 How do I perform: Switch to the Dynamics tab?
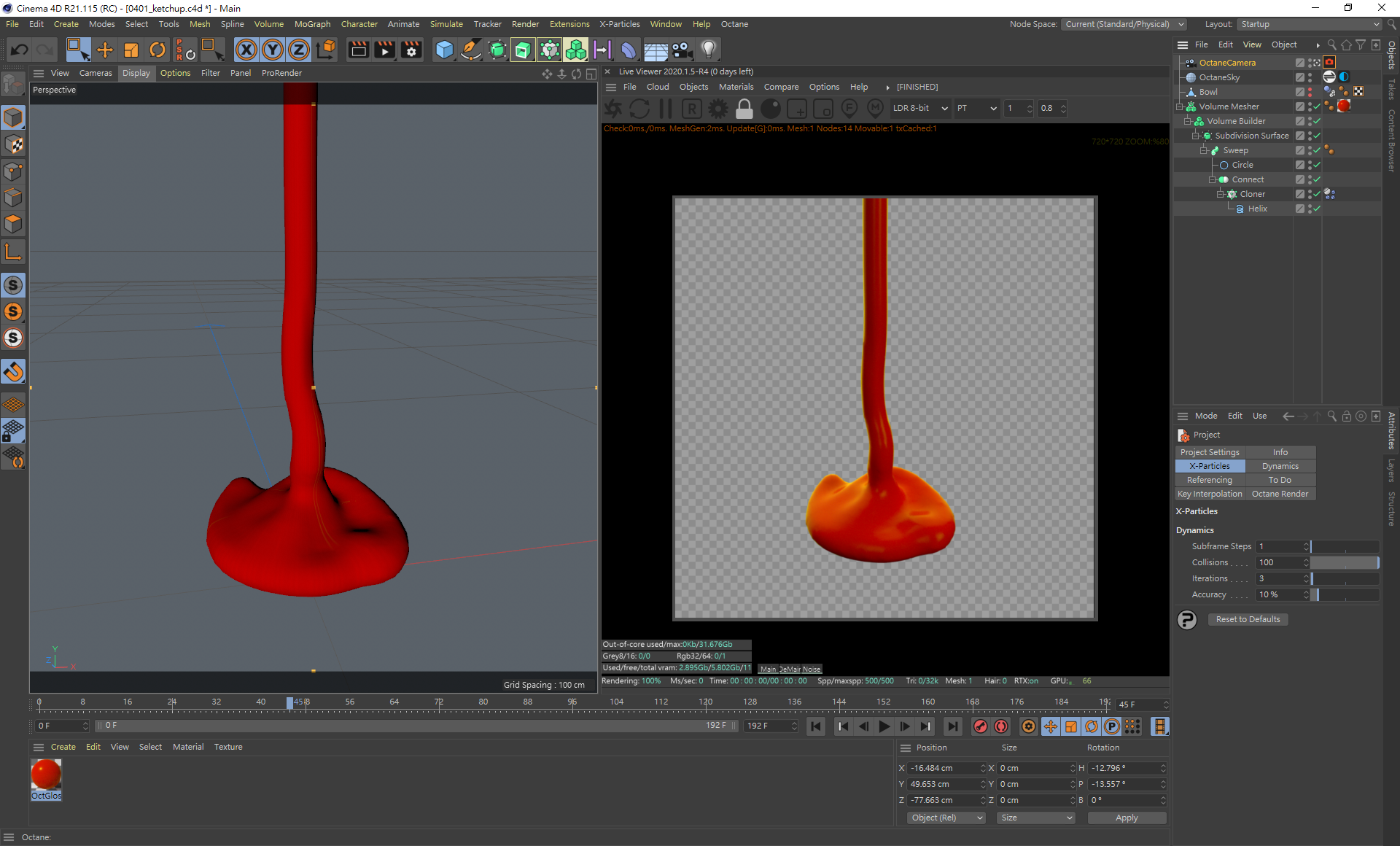[1280, 466]
